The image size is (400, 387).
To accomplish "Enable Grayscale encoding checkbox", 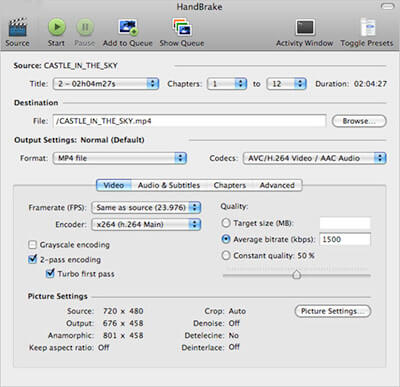I will [x=32, y=245].
